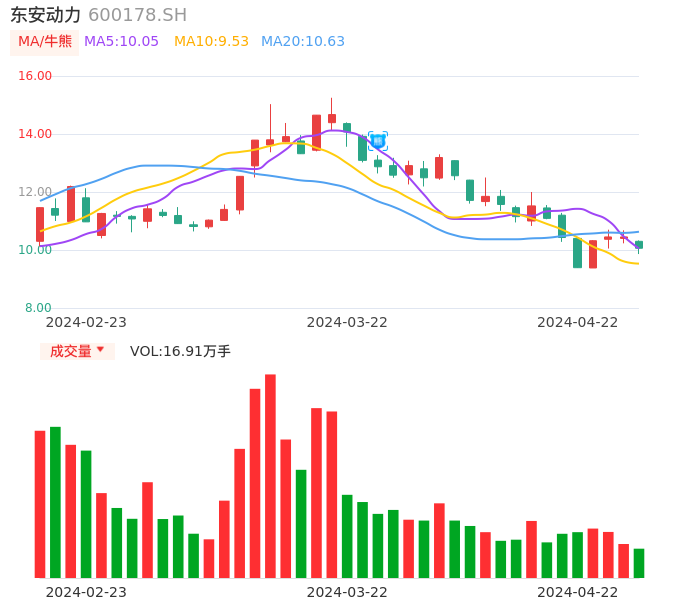Click the VOL:16.91万手 volume readout
Image resolution: width=686 pixels, height=606 pixels.
(x=180, y=351)
